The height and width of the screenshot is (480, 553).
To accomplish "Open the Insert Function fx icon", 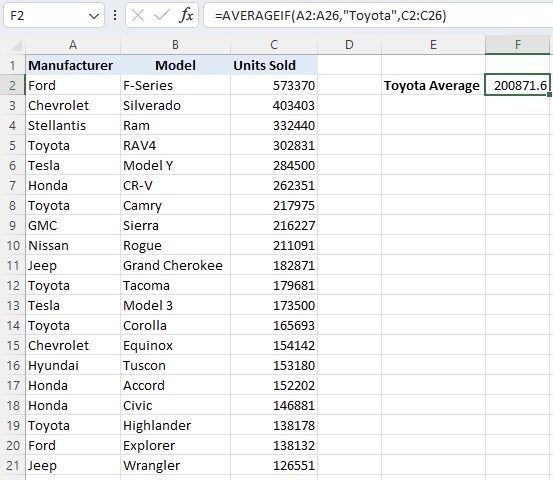I will [186, 16].
